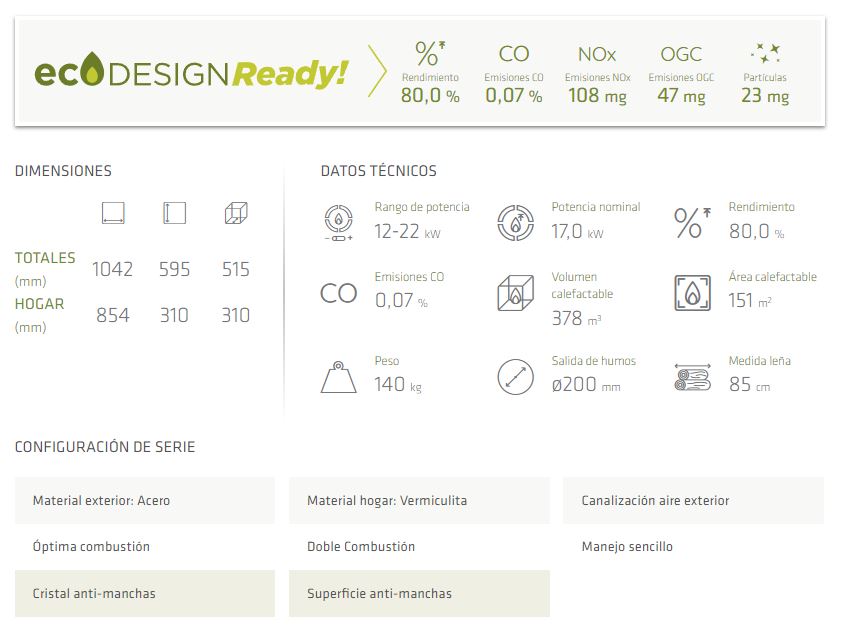Click the flue outlet value ø200 mm
The height and width of the screenshot is (627, 847).
[586, 385]
